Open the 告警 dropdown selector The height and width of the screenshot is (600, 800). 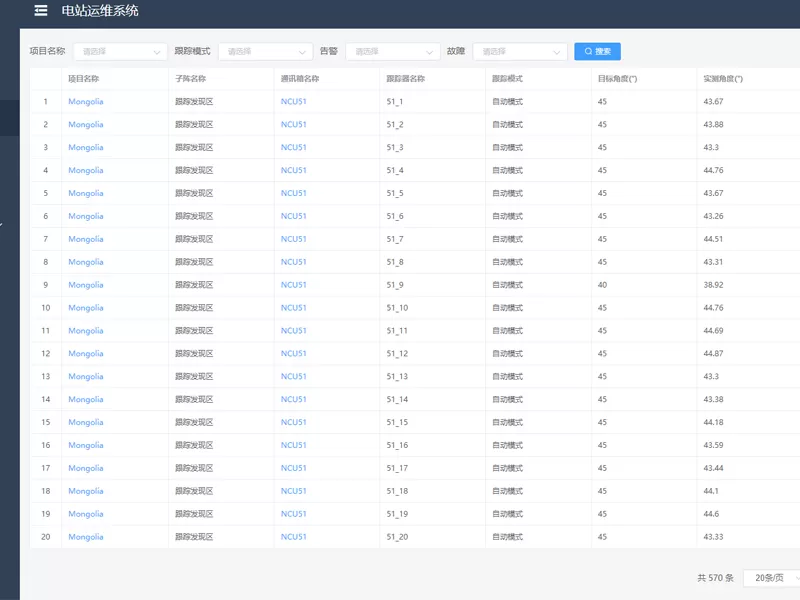pos(392,51)
